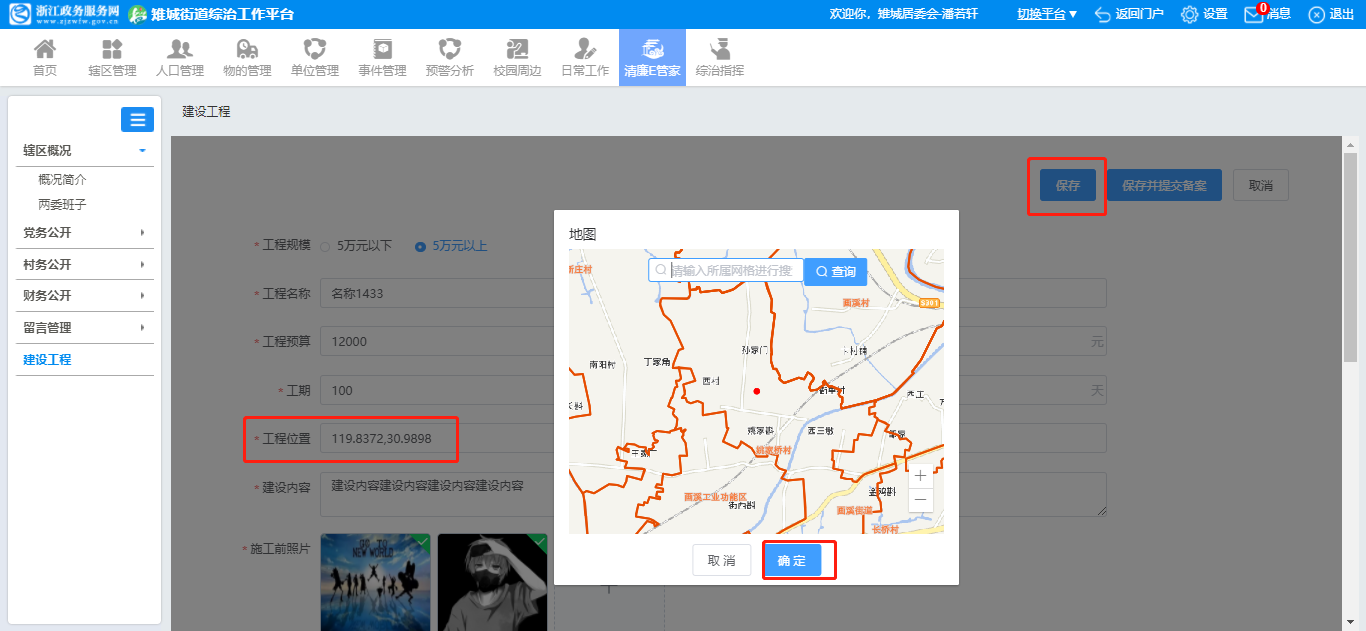Click 确定 to confirm map location
Image resolution: width=1366 pixels, height=631 pixels.
(792, 561)
